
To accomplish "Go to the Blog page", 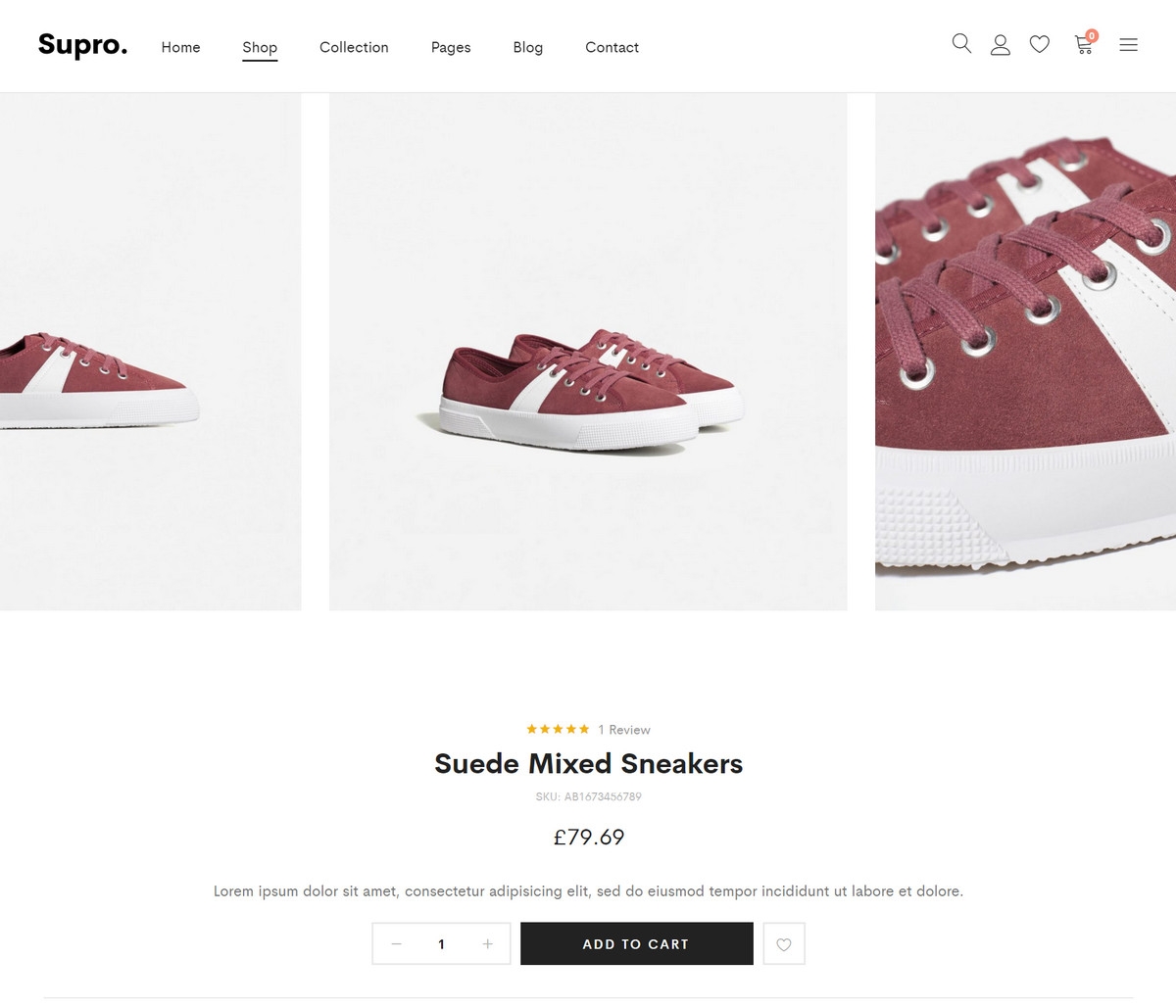I will click(527, 47).
